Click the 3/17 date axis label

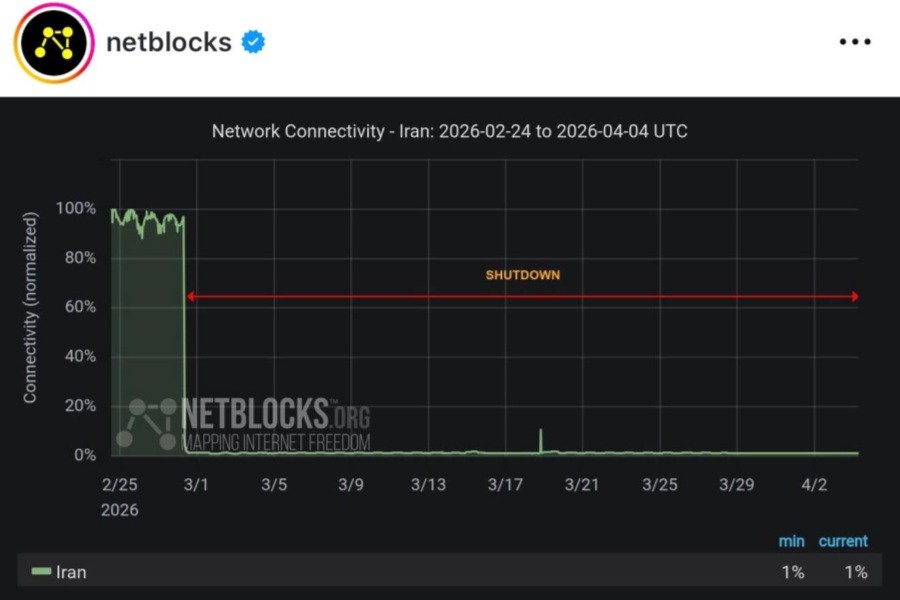[x=506, y=485]
